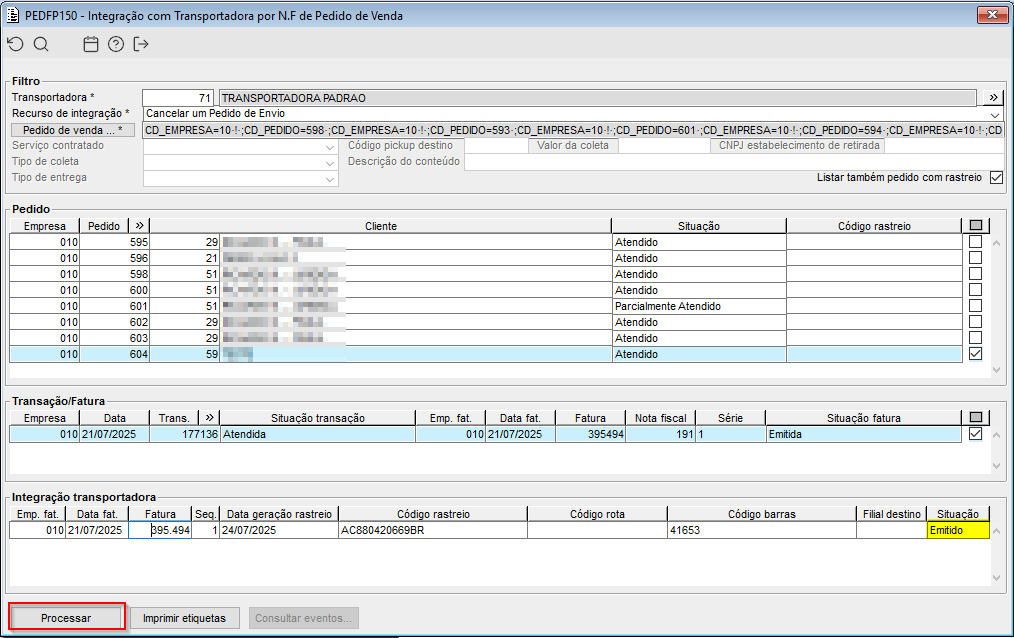Viewport: 1014px width, 638px height.
Task: Expand double-arrow column in Pedido grid header
Action: click(x=140, y=226)
